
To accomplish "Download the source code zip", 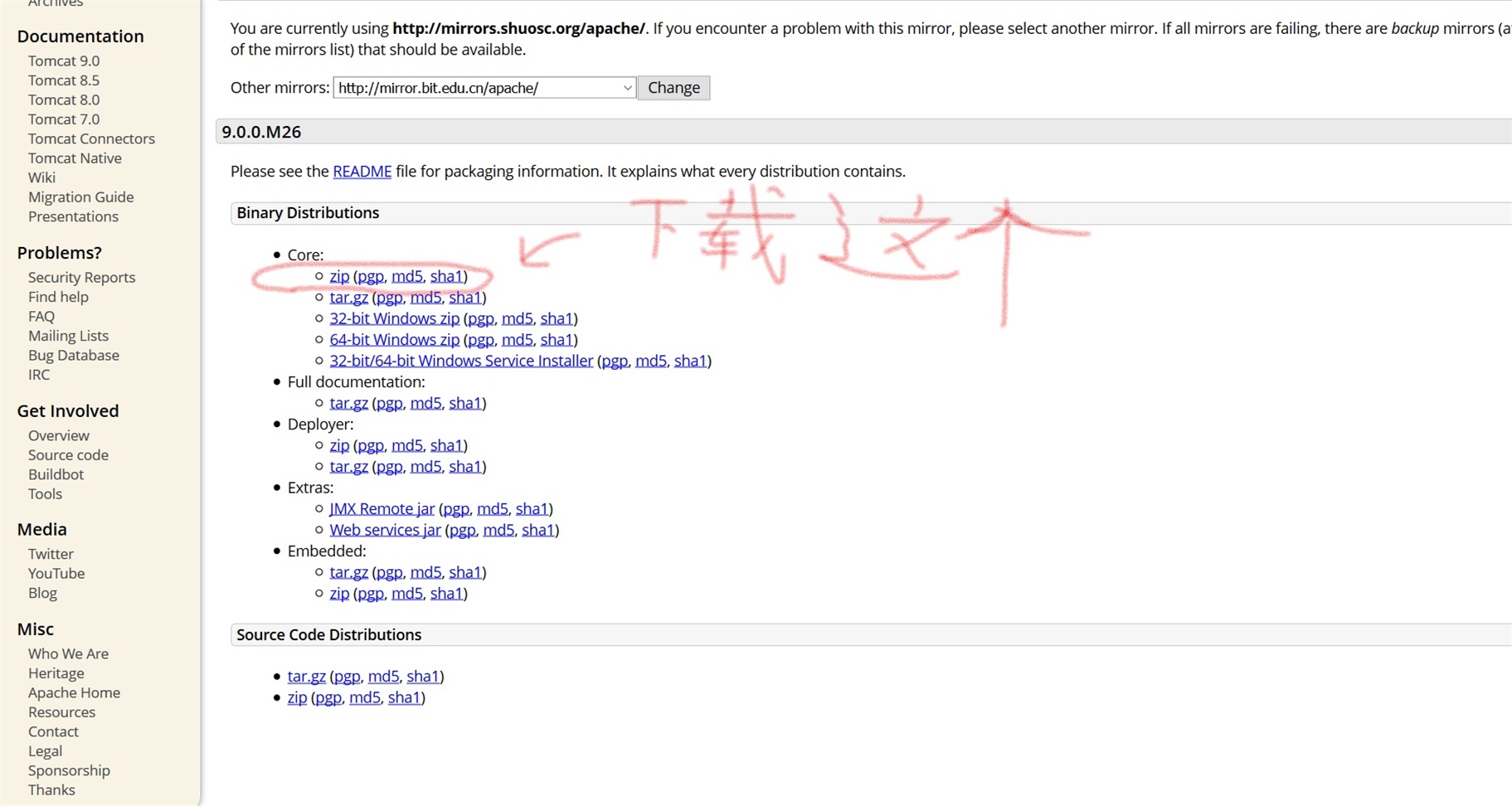I will tap(297, 698).
